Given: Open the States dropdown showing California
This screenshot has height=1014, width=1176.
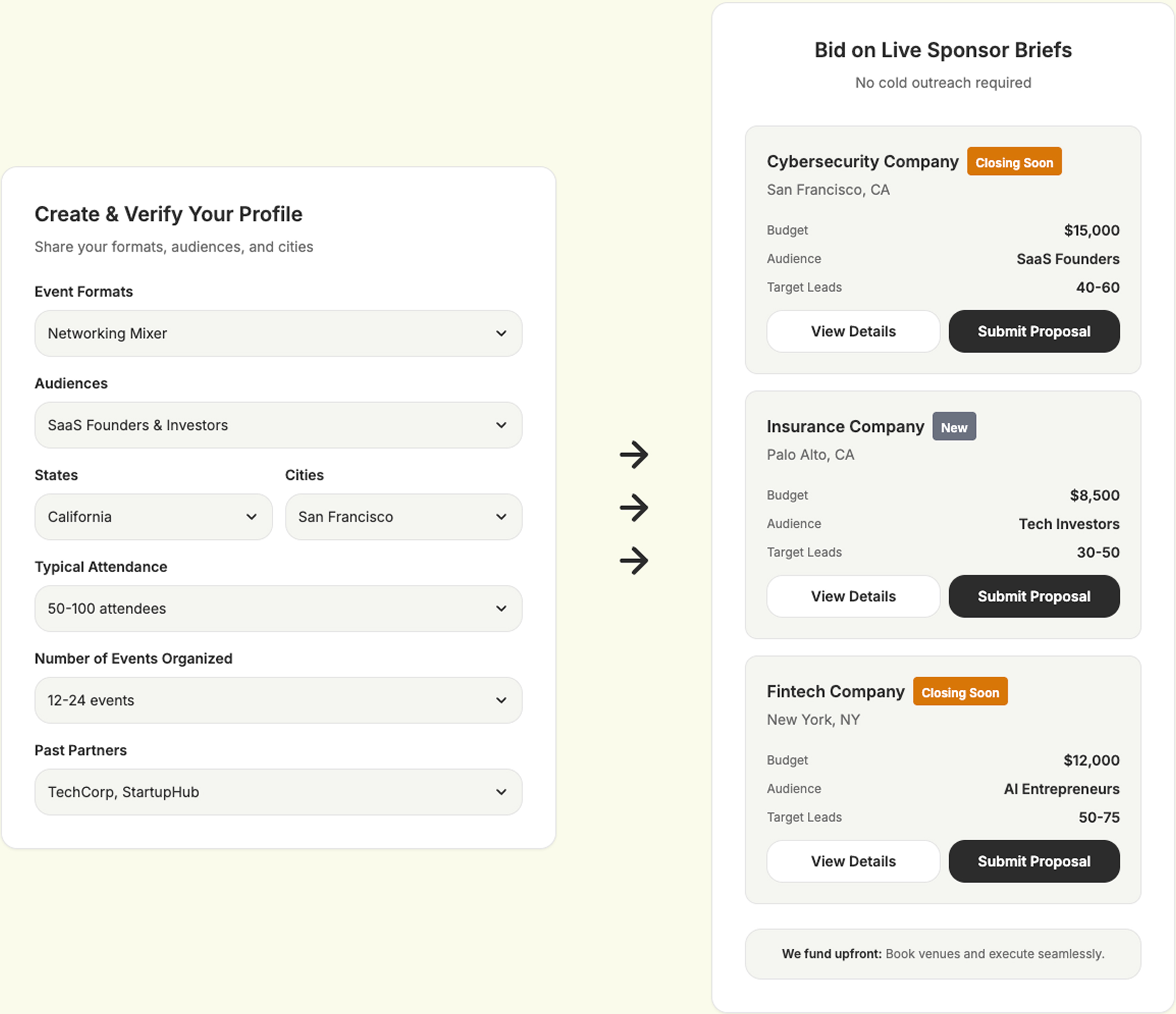Looking at the screenshot, I should coord(153,517).
